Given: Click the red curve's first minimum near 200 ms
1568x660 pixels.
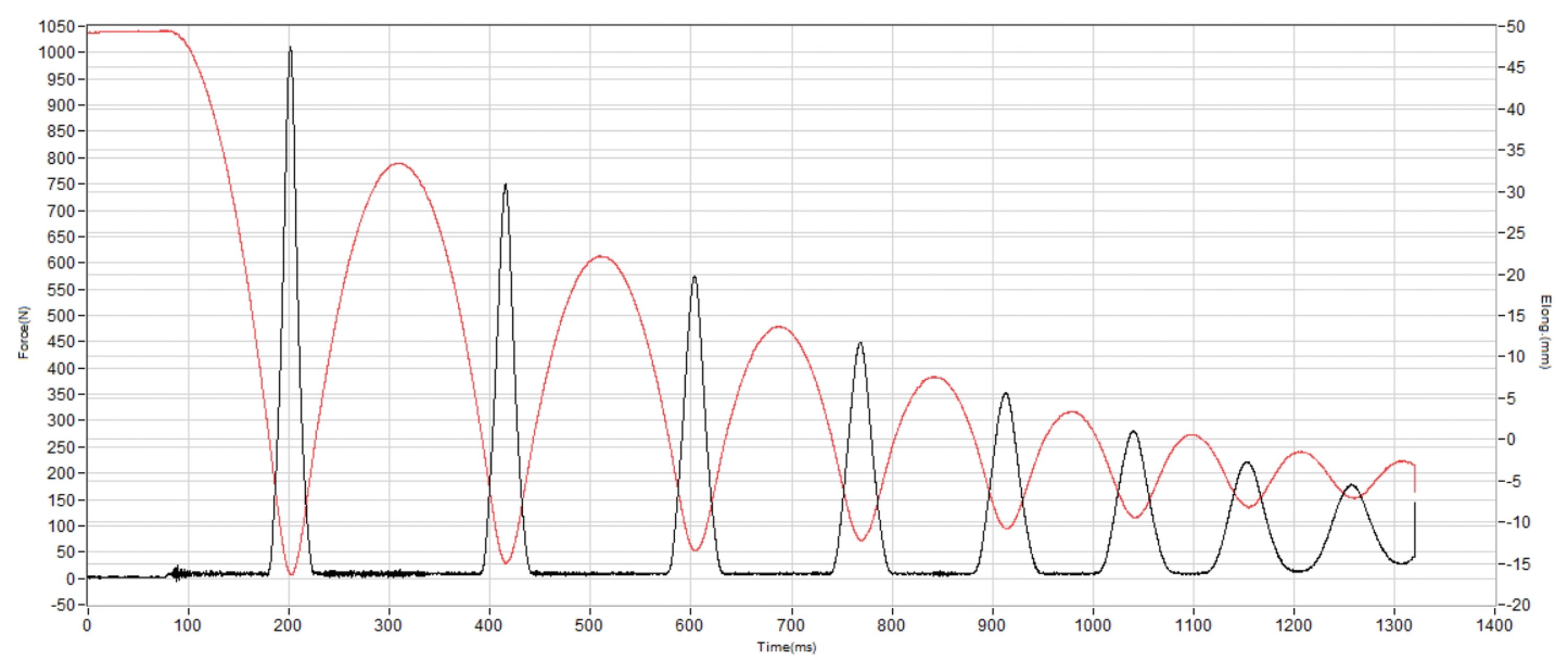Looking at the screenshot, I should tap(292, 574).
